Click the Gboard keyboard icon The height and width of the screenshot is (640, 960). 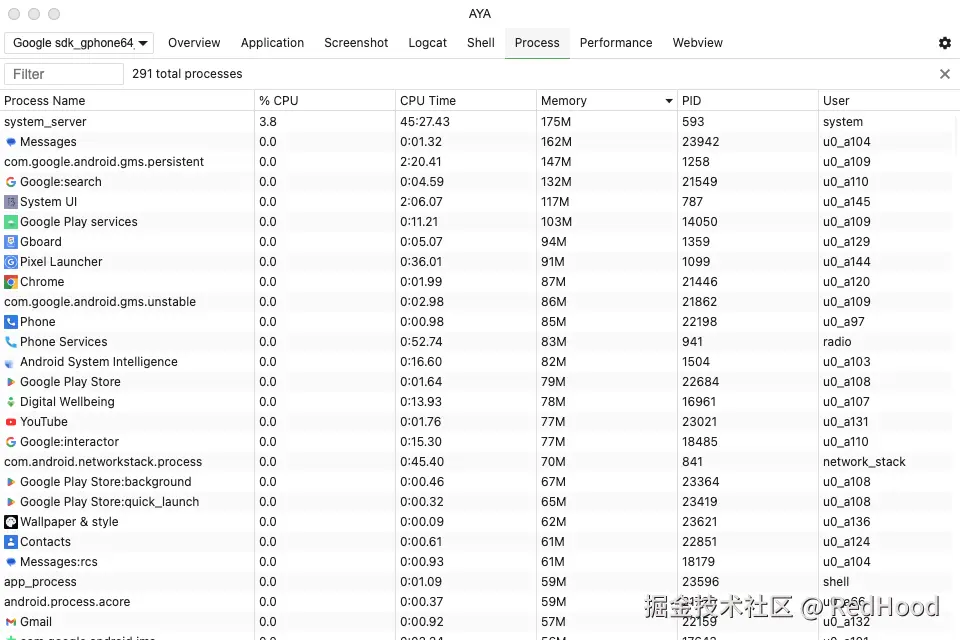(x=10, y=242)
